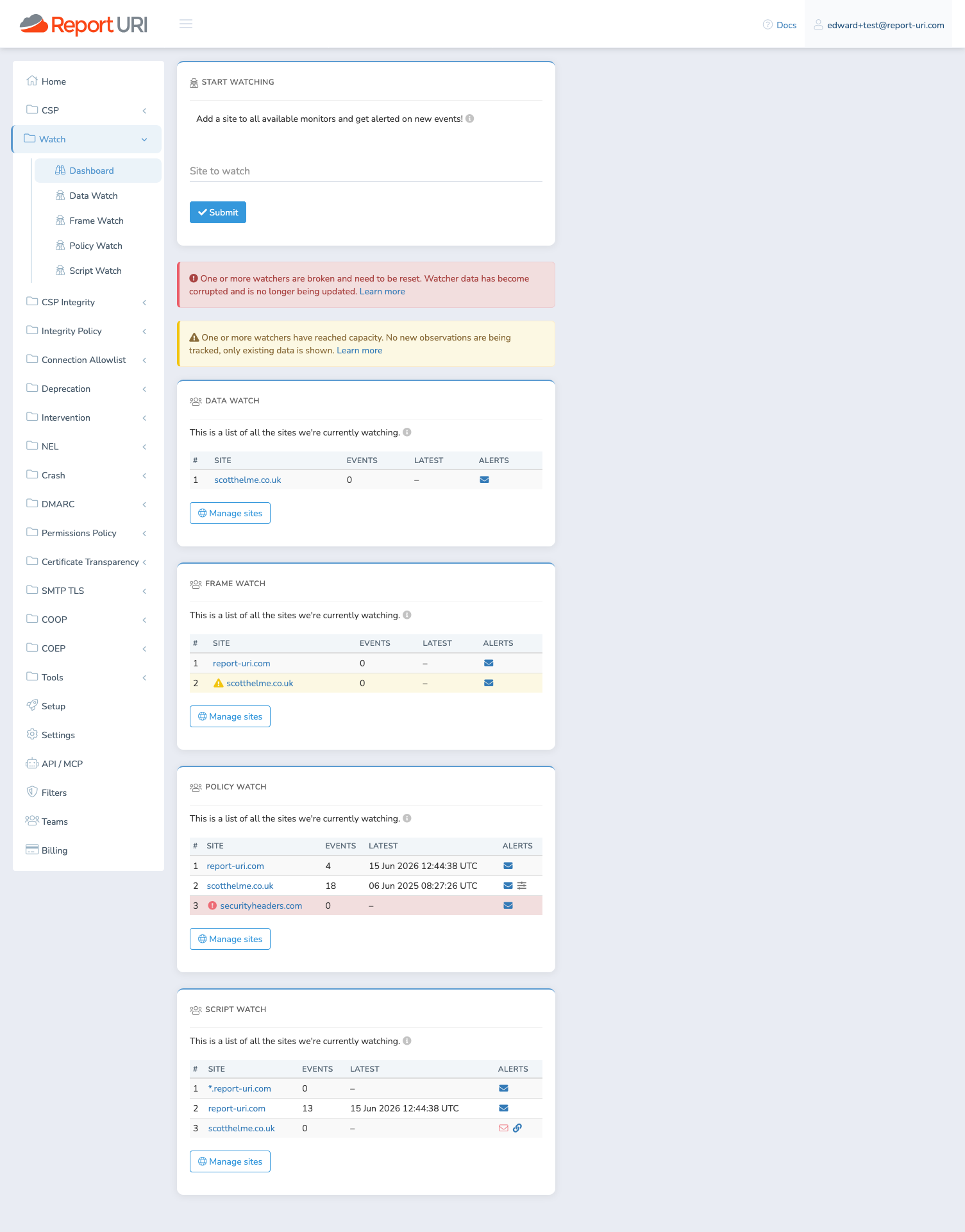This screenshot has height=1232, width=965.
Task: Expand the NEL menu
Action: (88, 446)
